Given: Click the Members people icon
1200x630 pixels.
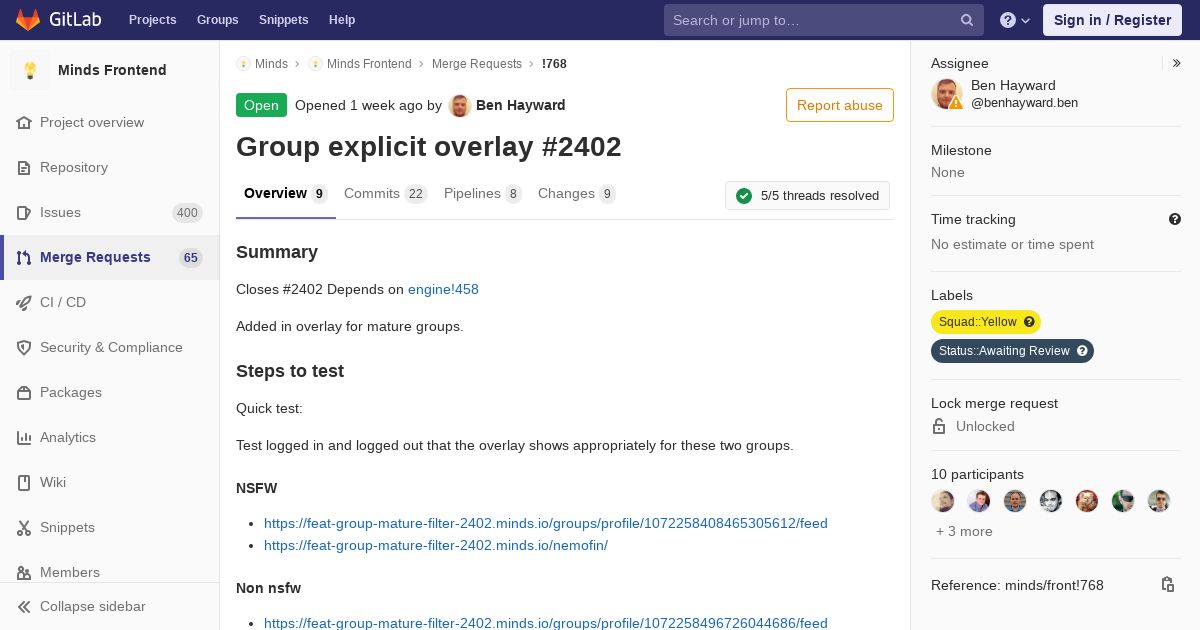Looking at the screenshot, I should coord(24,573).
